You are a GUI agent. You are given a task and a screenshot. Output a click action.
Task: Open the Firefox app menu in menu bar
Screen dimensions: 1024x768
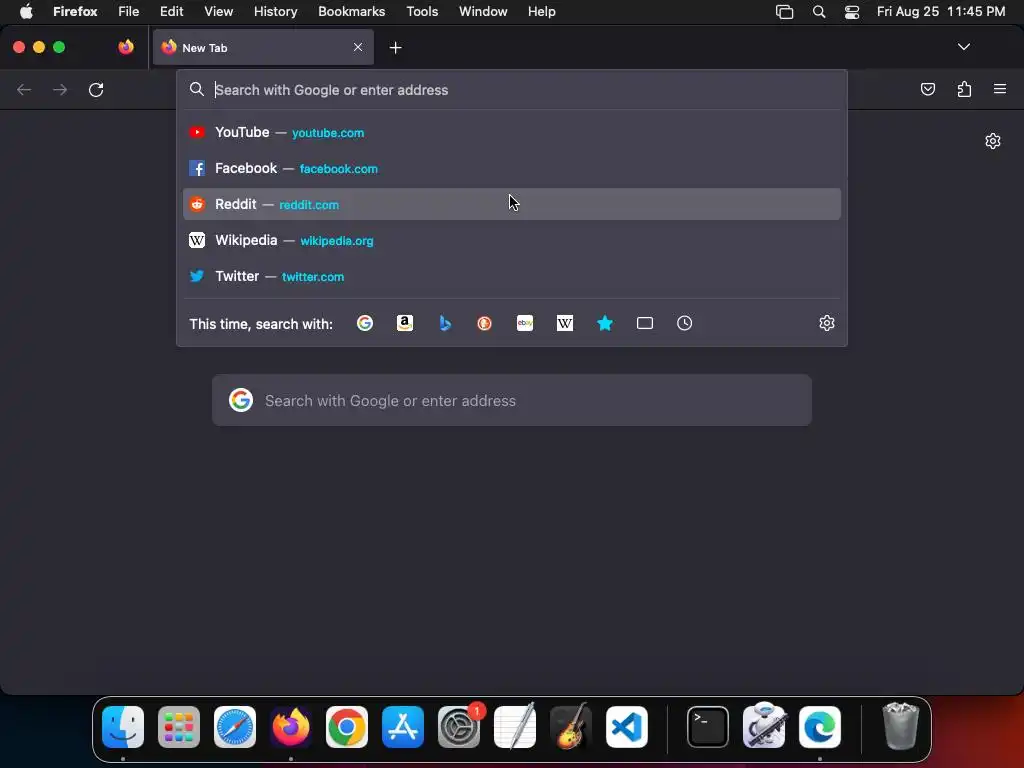(75, 12)
